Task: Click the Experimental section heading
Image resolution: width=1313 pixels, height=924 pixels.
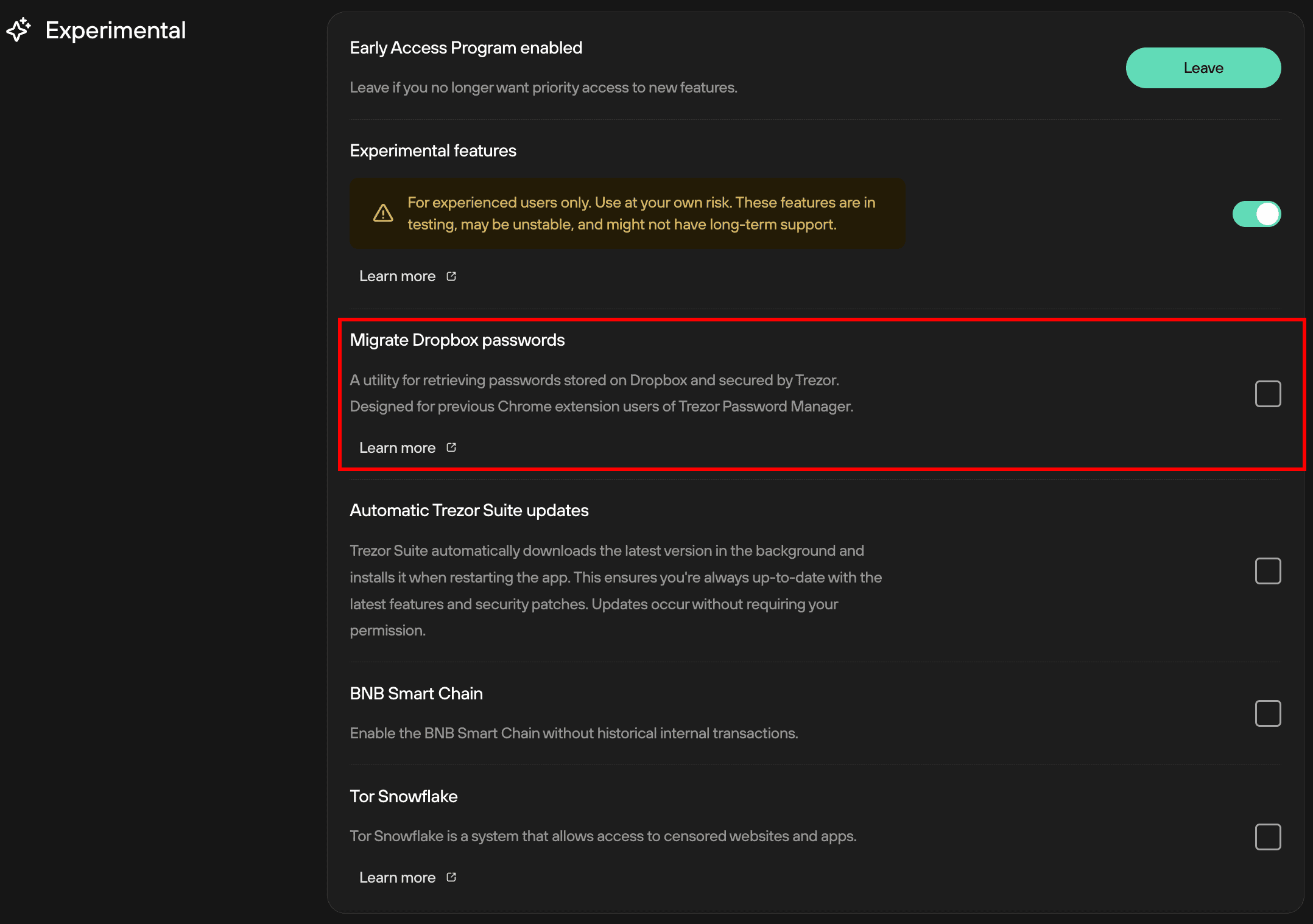Action: tap(116, 30)
